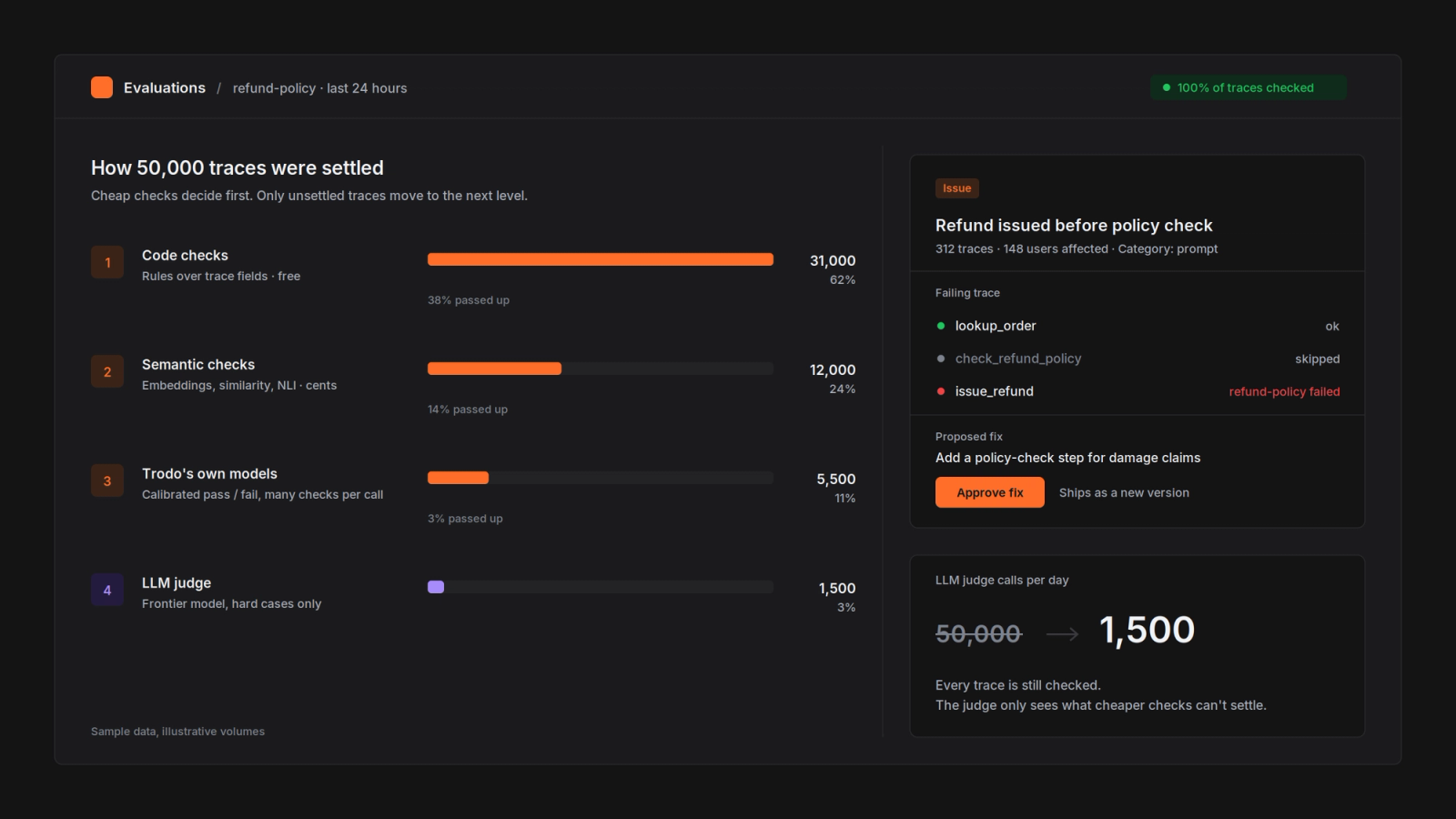Click the Semantic checks progress bar
The height and width of the screenshot is (819, 1456).
(x=601, y=369)
